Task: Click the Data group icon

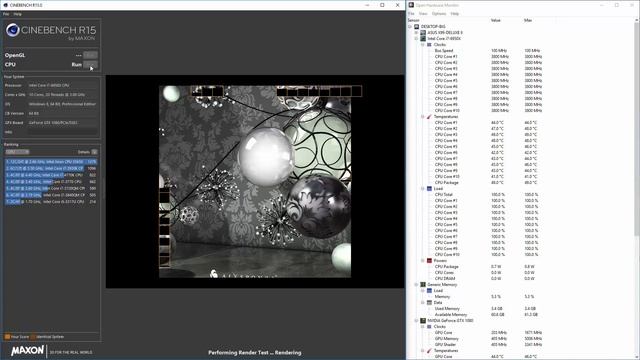Action: click(x=429, y=302)
